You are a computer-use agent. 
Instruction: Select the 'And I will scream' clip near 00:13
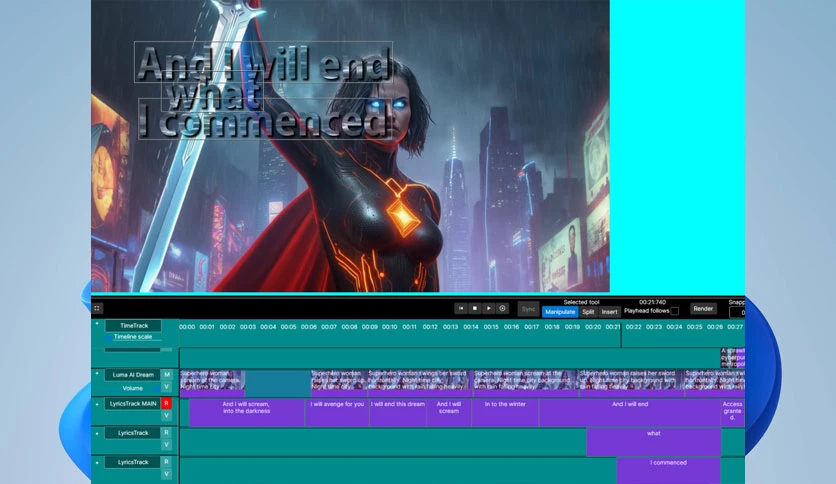[448, 413]
